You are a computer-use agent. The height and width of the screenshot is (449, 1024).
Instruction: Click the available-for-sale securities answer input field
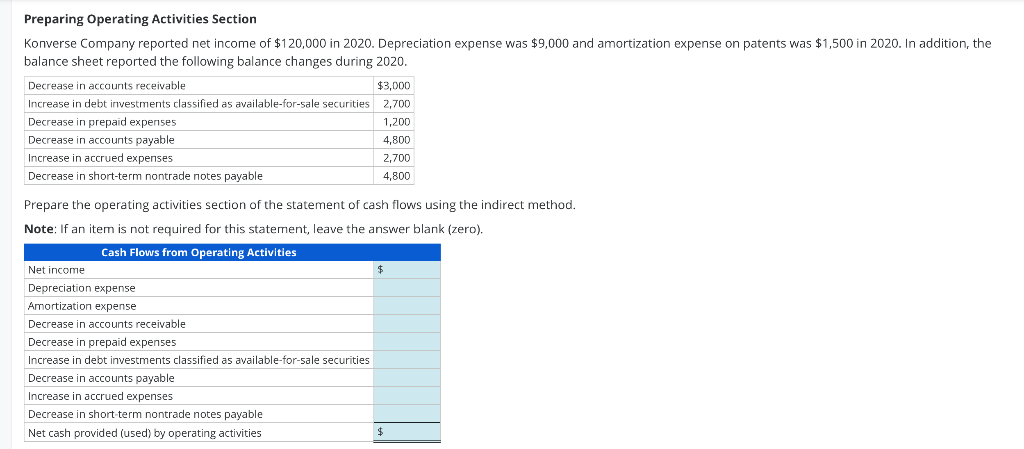(407, 360)
